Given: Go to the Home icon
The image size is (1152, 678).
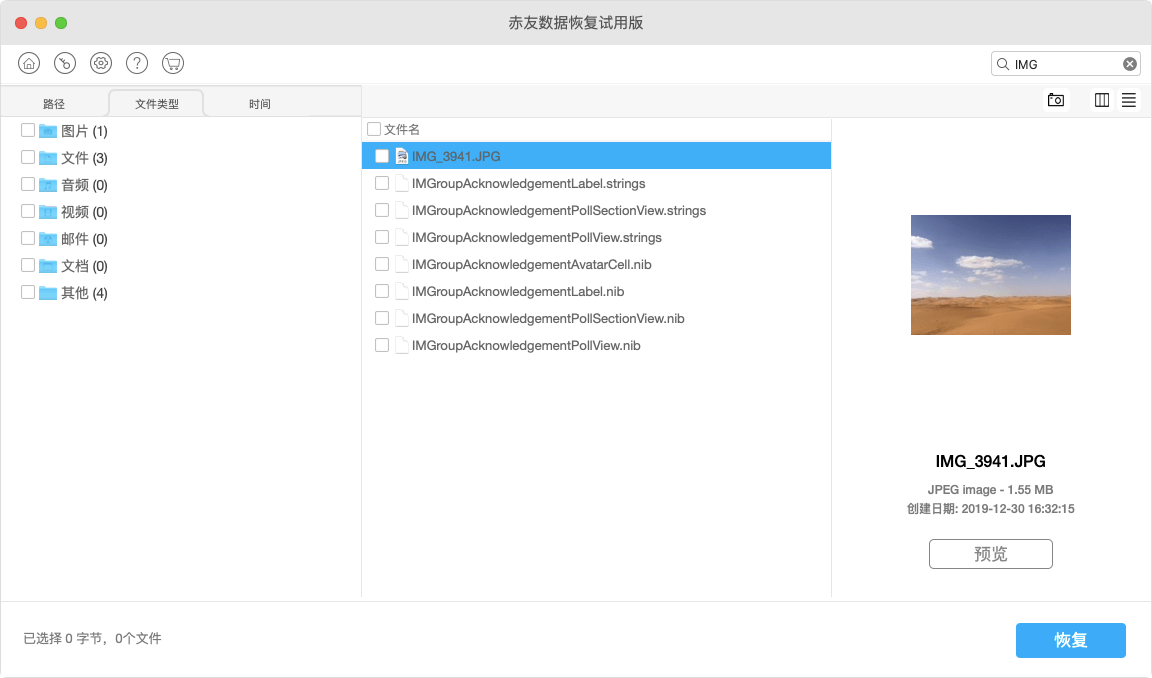Looking at the screenshot, I should tap(29, 63).
